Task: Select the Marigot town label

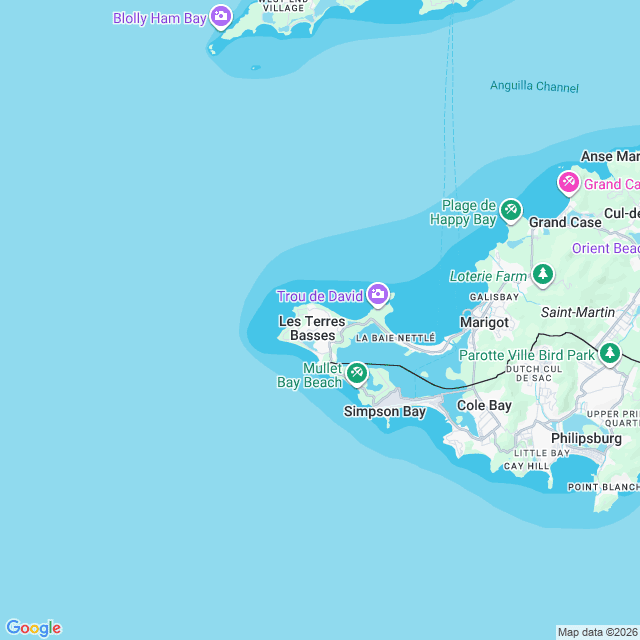Action: [484, 322]
